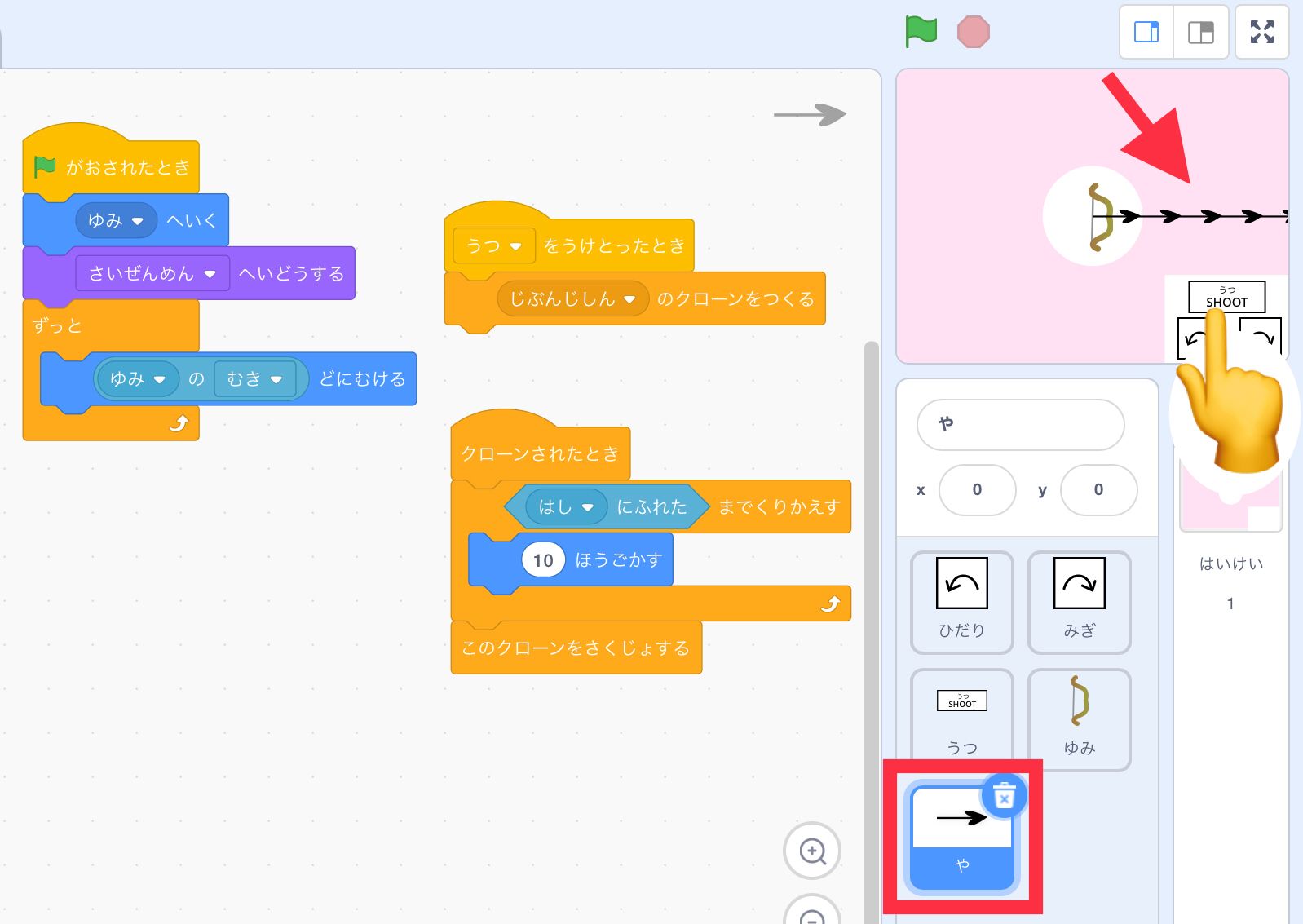
Task: Open ゆみ dropdown in direction block
Action: coord(138,378)
